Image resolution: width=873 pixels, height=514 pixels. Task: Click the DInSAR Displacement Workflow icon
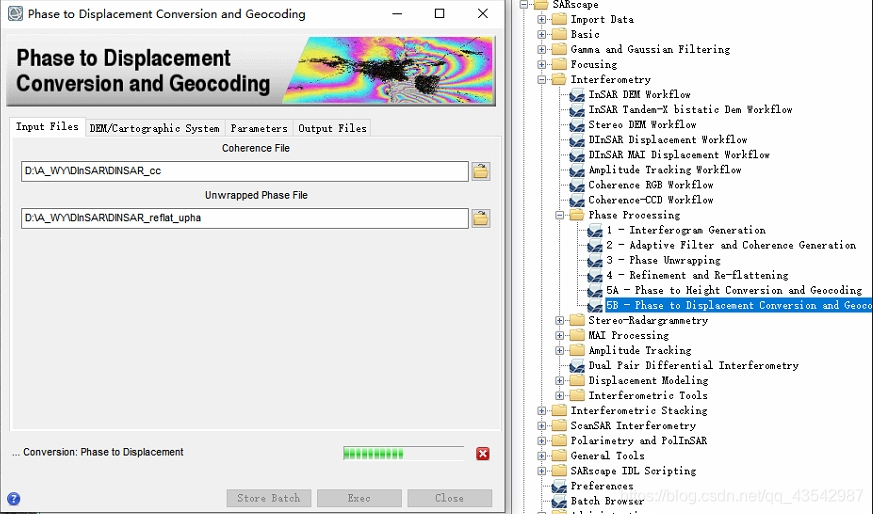click(577, 140)
